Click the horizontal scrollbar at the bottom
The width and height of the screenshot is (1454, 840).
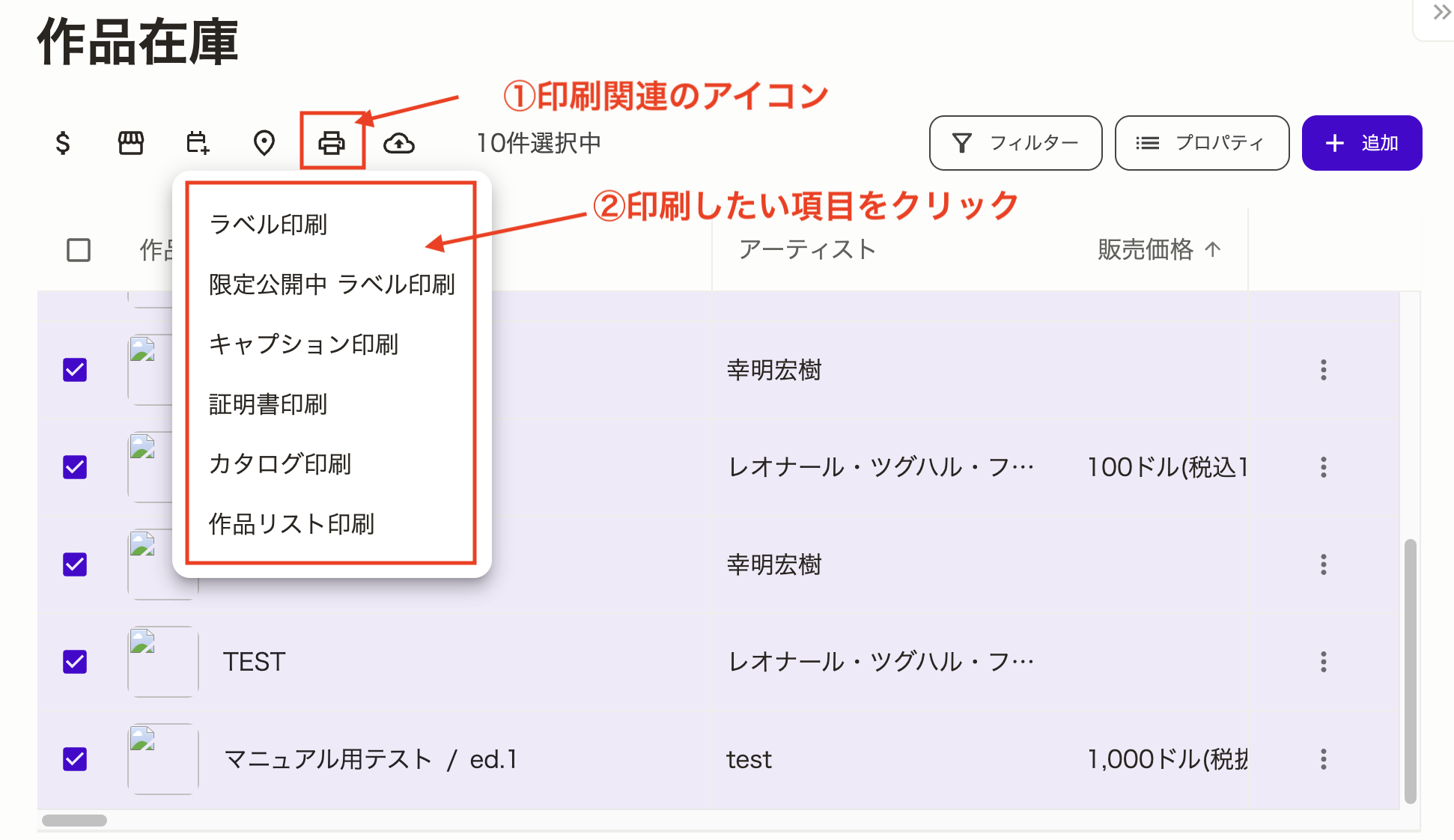coord(75,820)
